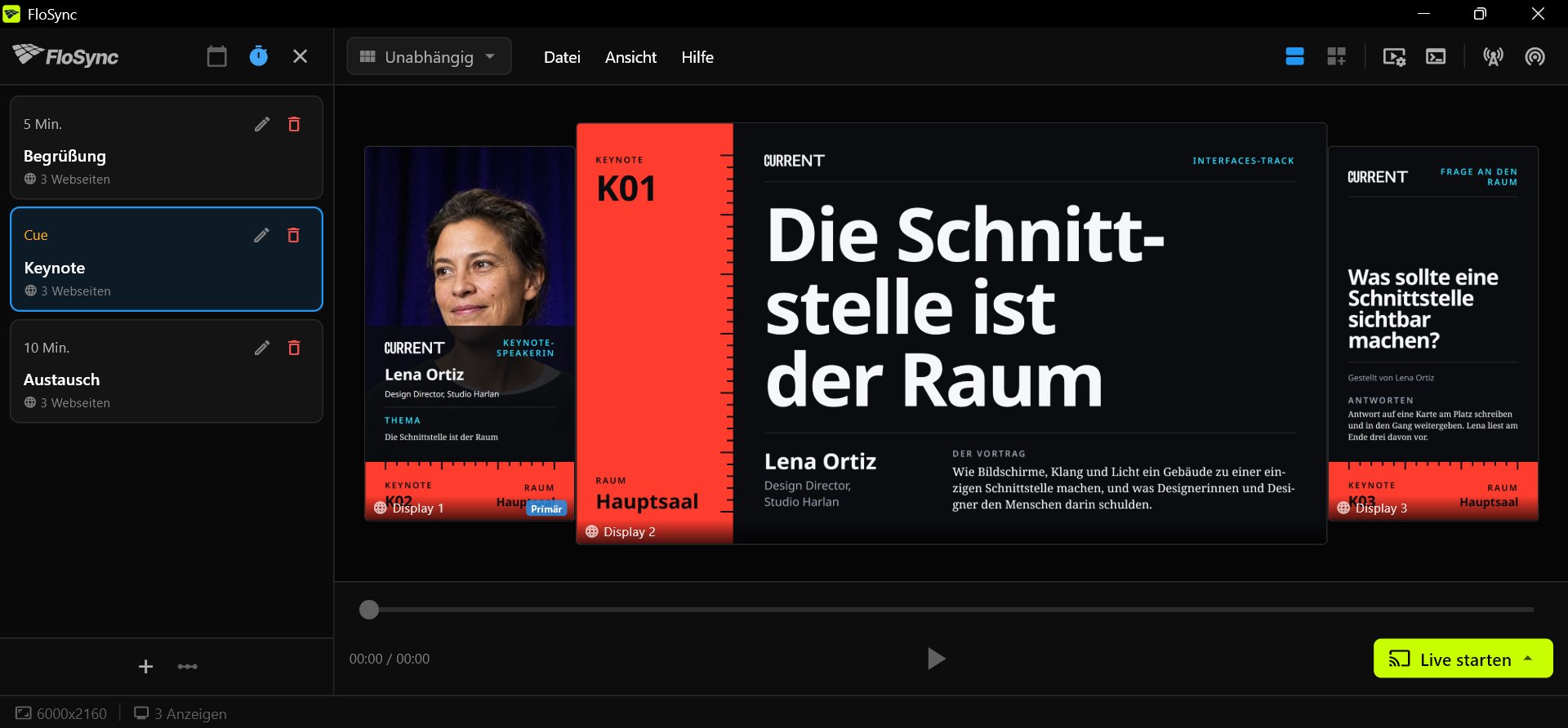1568x728 pixels.
Task: Select the Display 2 preview thumbnail
Action: [951, 333]
